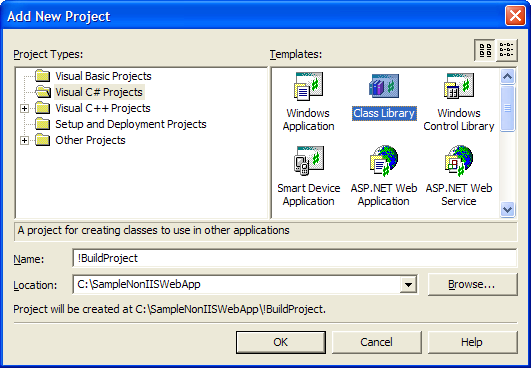531x368 pixels.
Task: Click the templates scrollbar down arrow
Action: (507, 210)
